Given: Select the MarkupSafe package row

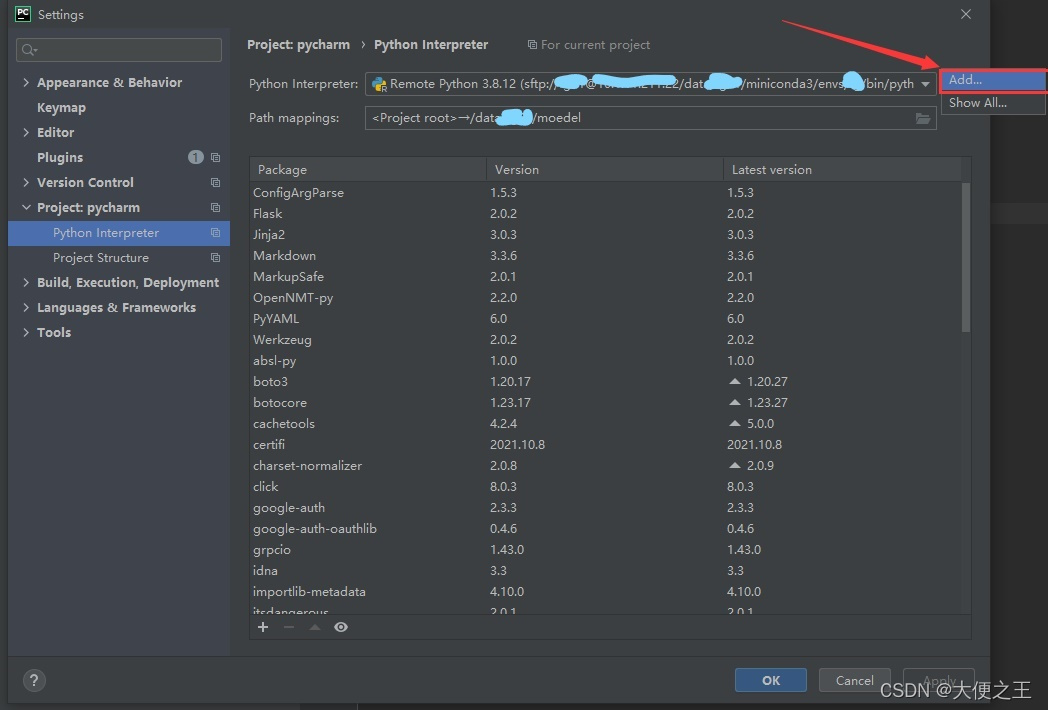Looking at the screenshot, I should point(606,277).
